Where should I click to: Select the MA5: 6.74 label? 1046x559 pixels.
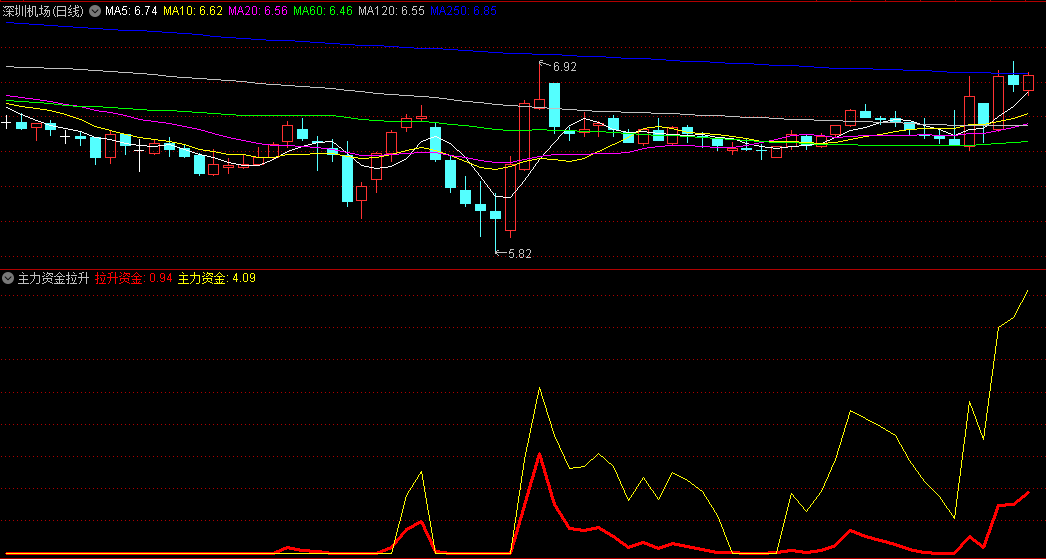tap(131, 11)
